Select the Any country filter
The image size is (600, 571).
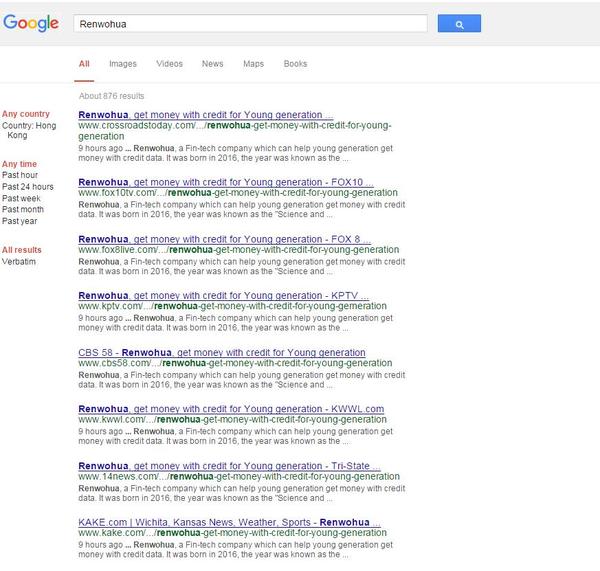coord(26,114)
